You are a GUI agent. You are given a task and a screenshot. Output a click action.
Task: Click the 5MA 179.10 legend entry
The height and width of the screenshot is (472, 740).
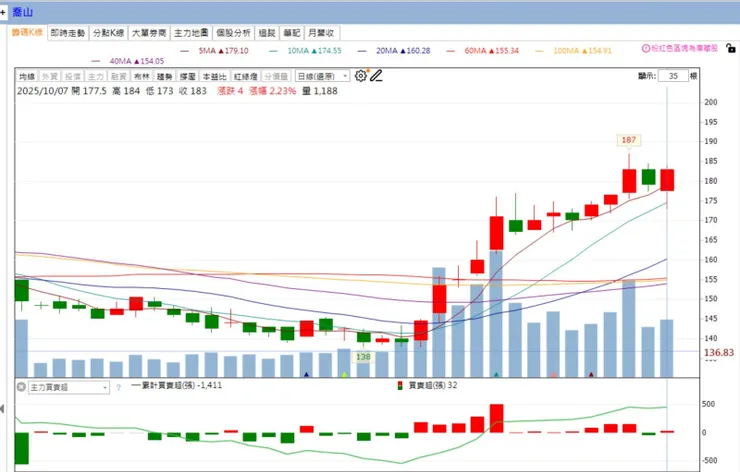coord(215,51)
